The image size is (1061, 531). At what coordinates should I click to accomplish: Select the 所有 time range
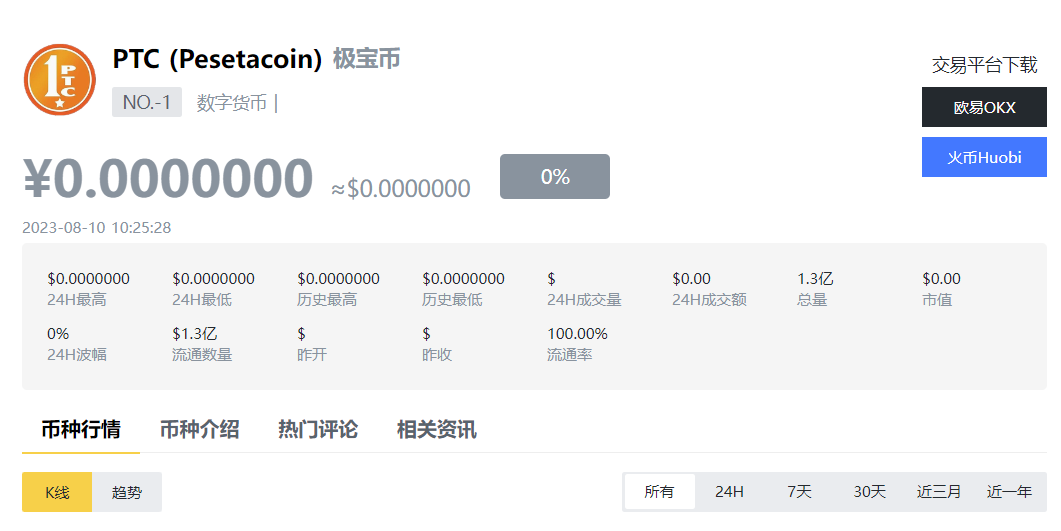[659, 492]
